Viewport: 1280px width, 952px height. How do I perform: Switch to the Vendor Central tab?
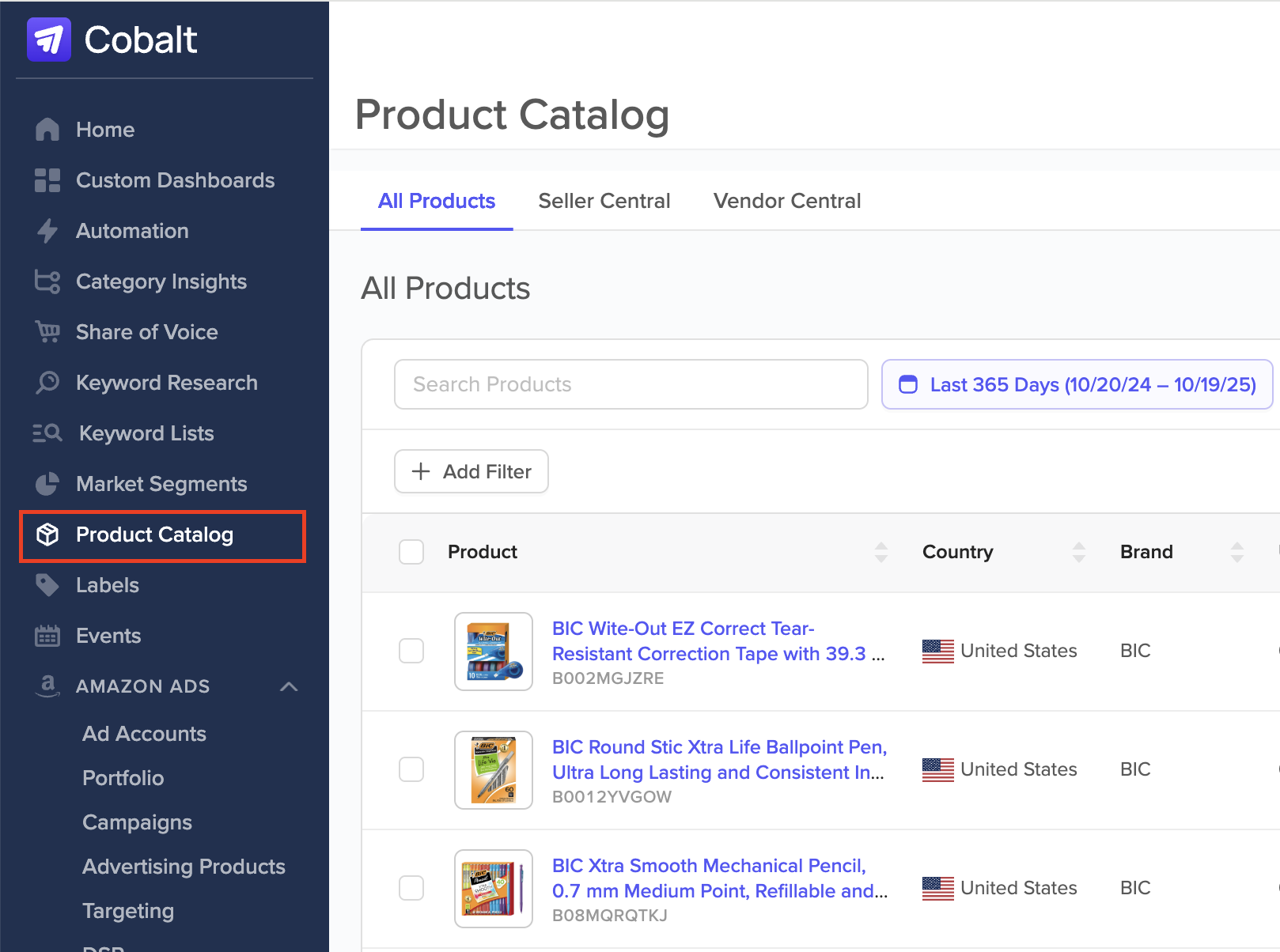tap(787, 201)
